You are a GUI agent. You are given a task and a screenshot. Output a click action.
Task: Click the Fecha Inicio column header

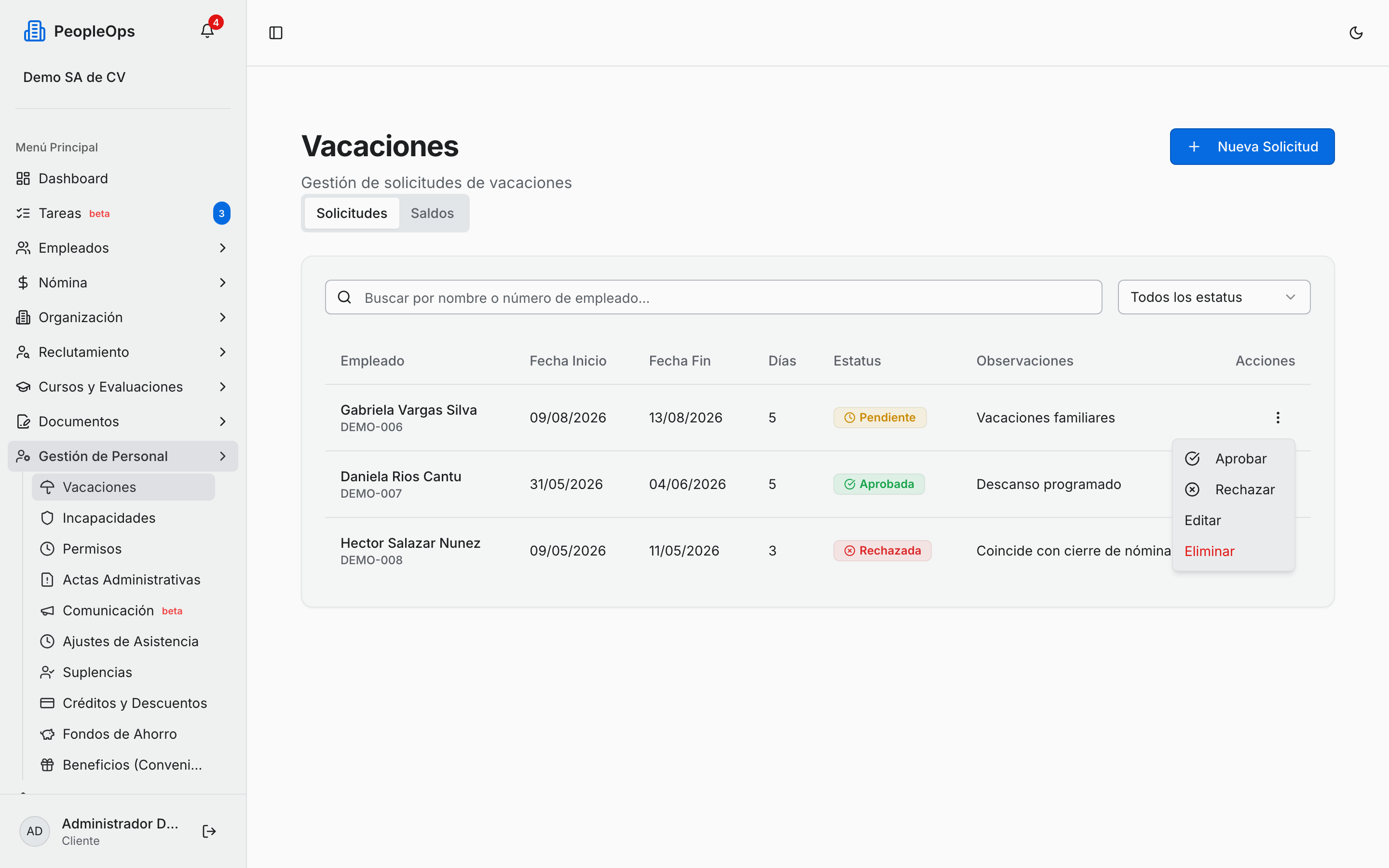[568, 361]
